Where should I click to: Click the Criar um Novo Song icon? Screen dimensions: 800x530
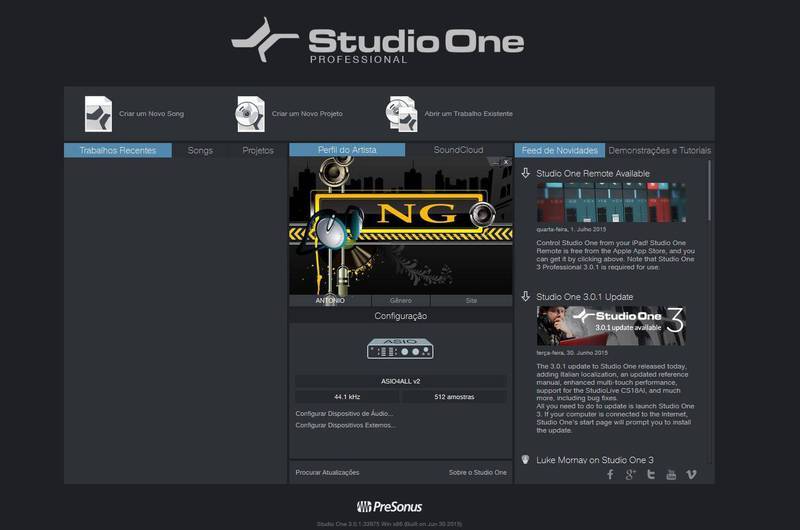pyautogui.click(x=98, y=114)
